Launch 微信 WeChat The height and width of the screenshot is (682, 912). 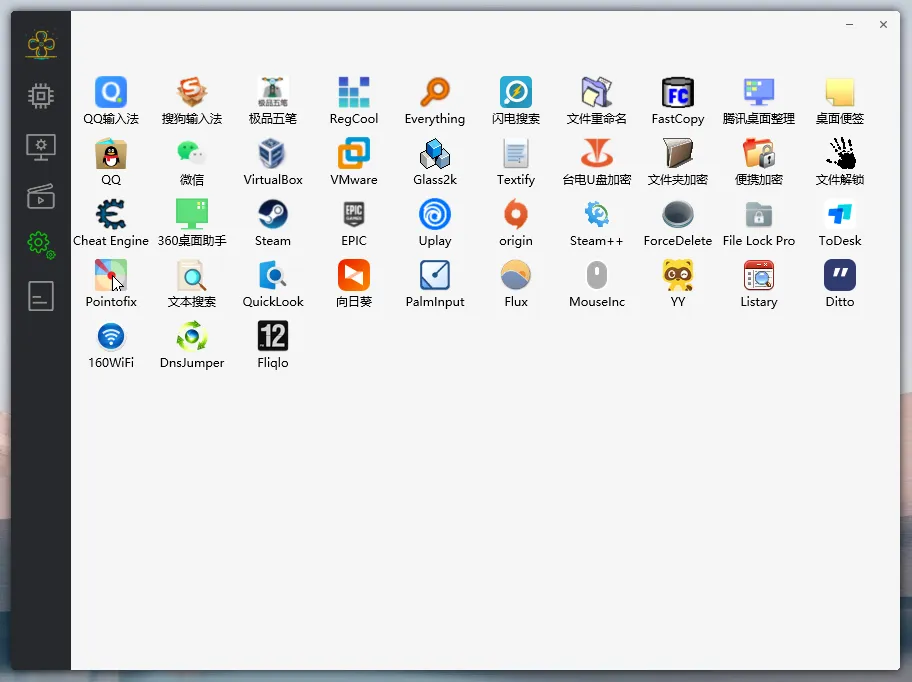coord(192,153)
